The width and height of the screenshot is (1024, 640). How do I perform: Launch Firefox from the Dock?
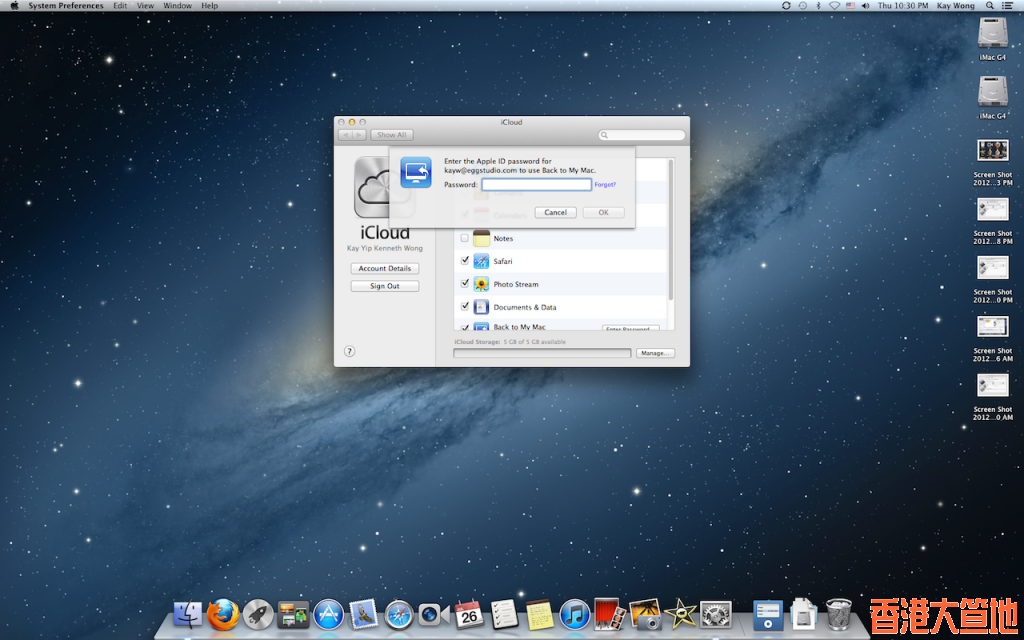[x=223, y=615]
